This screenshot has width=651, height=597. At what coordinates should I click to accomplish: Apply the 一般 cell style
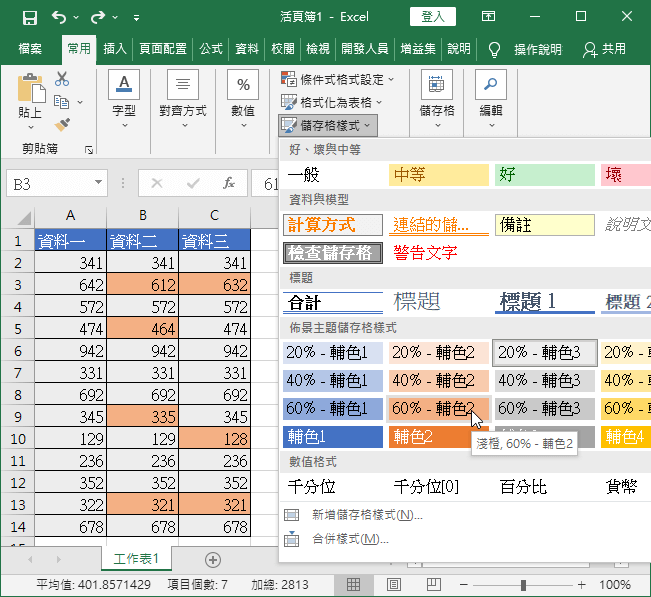click(x=333, y=175)
